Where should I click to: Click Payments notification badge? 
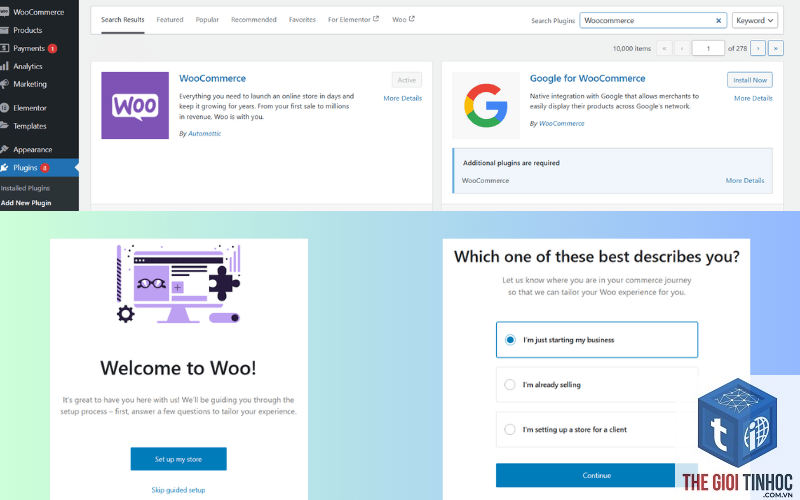[x=52, y=48]
